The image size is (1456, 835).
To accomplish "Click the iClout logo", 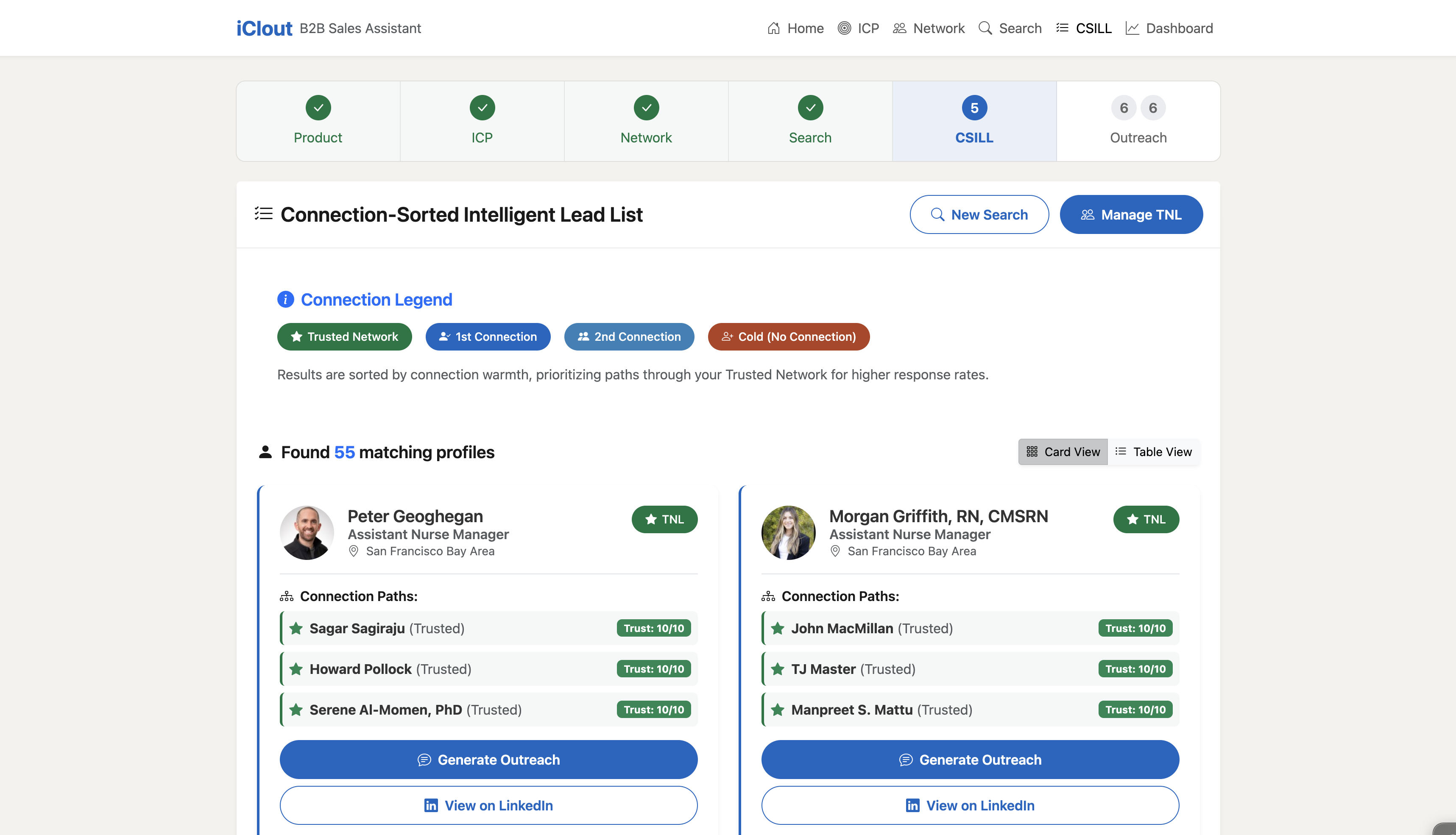I will [264, 28].
